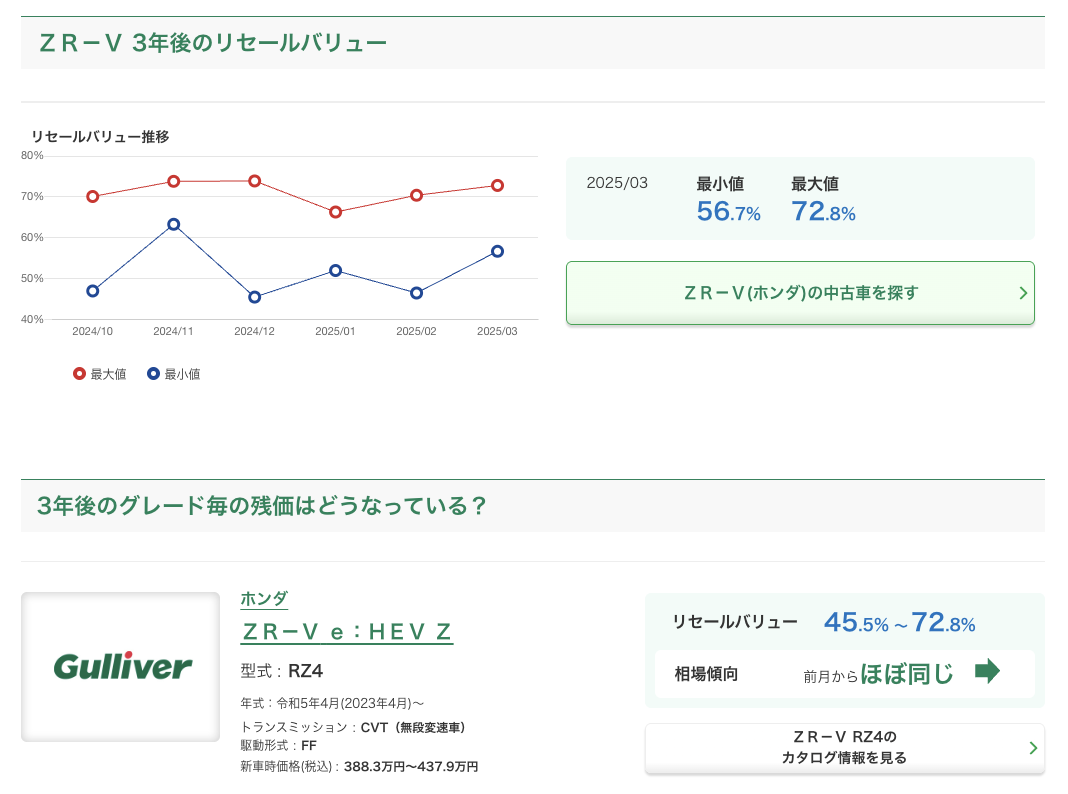Image resolution: width=1068 pixels, height=794 pixels.
Task: Click the chevron on the カタログ情報を見る button
Action: (1033, 748)
